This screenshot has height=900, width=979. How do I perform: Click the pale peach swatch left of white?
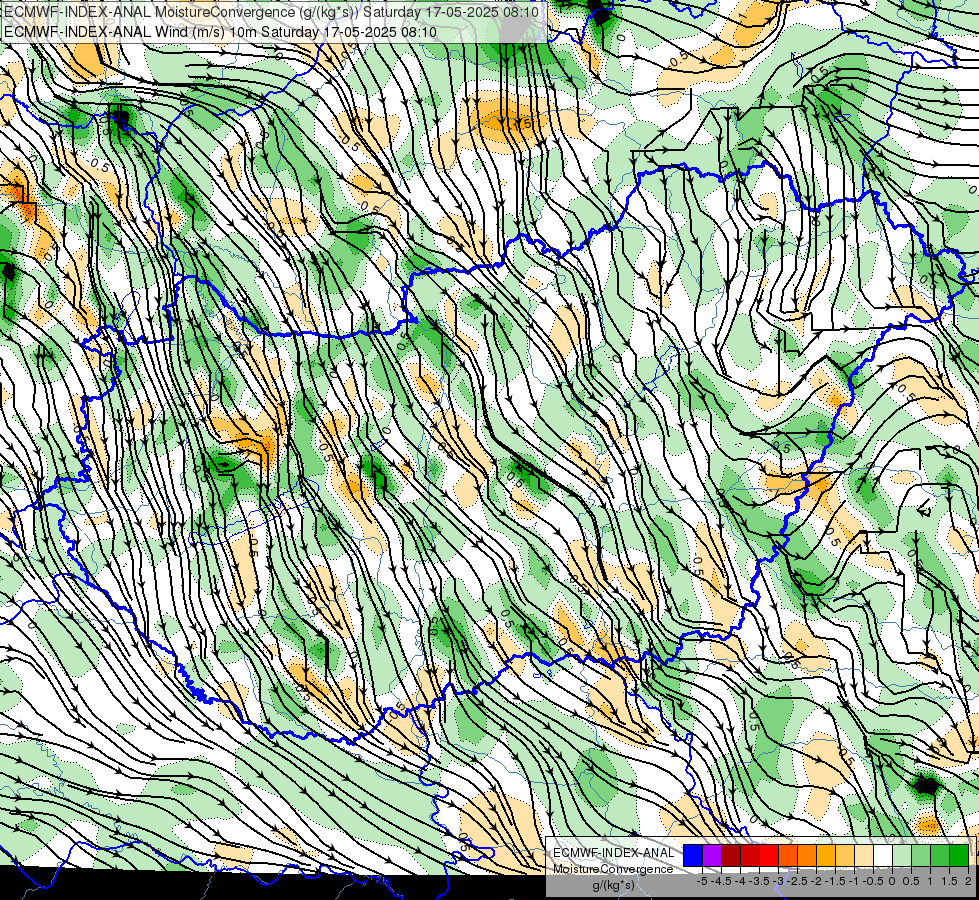[864, 856]
